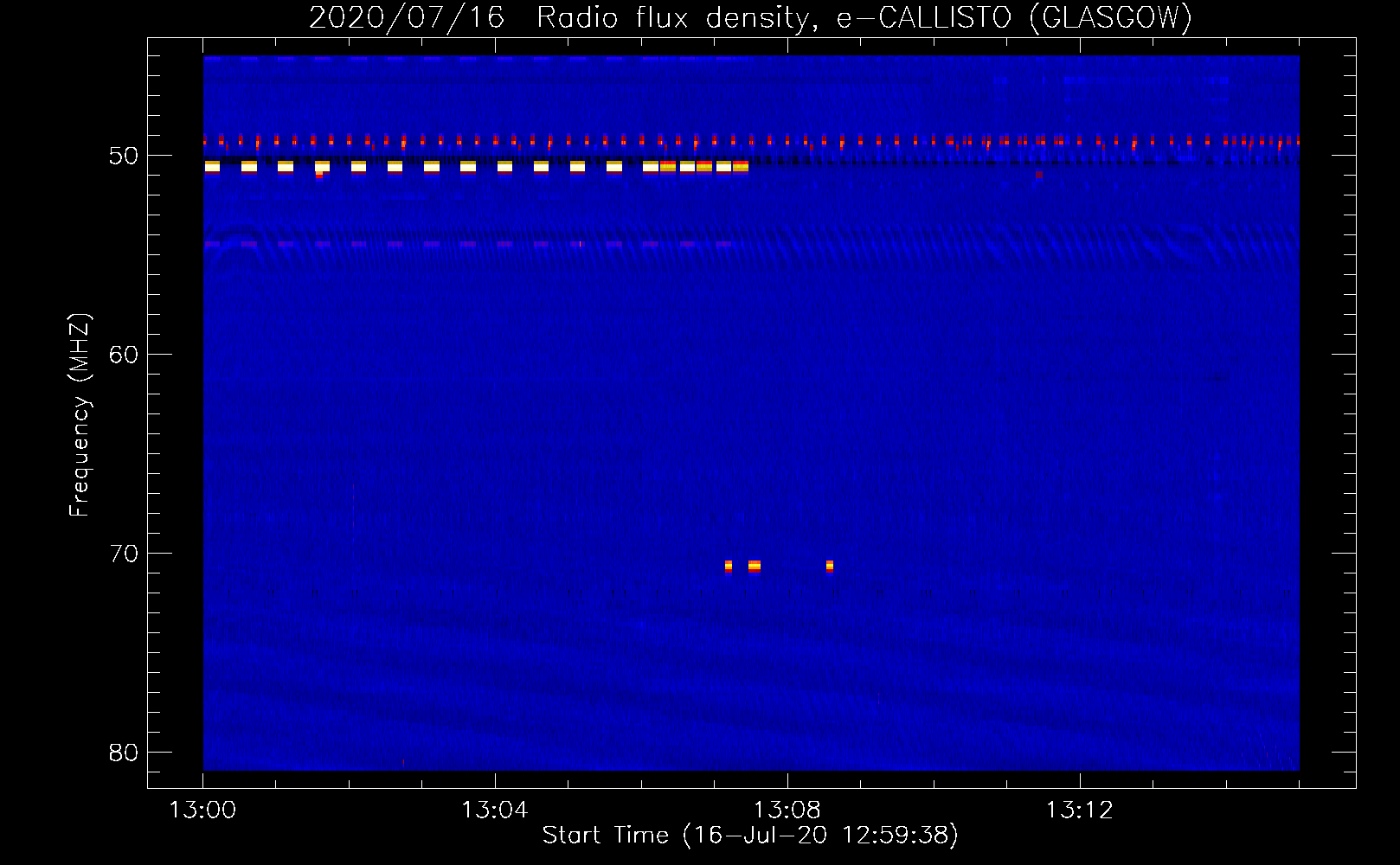
Task: Click the 13:04 time tick label
Action: coord(495,811)
